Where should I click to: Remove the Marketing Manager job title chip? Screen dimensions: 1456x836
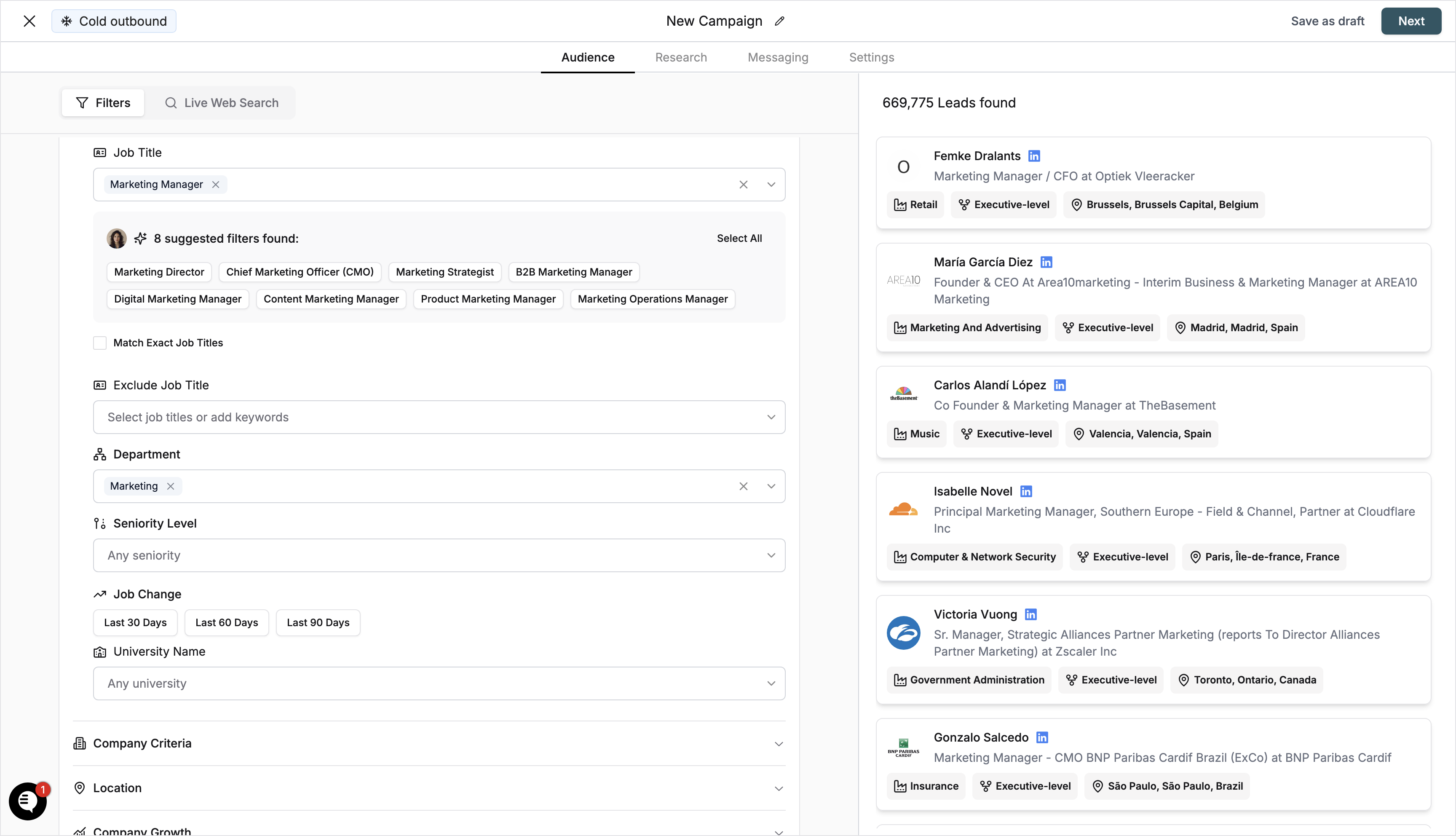coord(216,184)
